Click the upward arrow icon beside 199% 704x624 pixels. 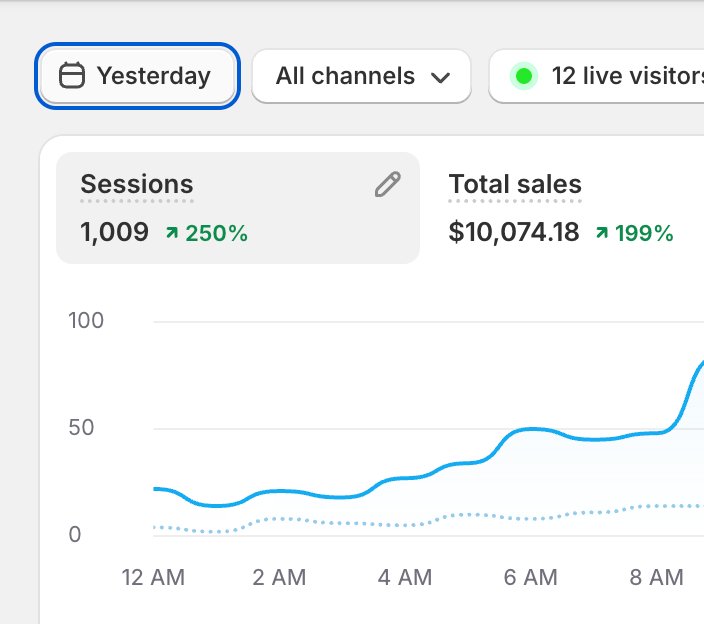coord(602,233)
